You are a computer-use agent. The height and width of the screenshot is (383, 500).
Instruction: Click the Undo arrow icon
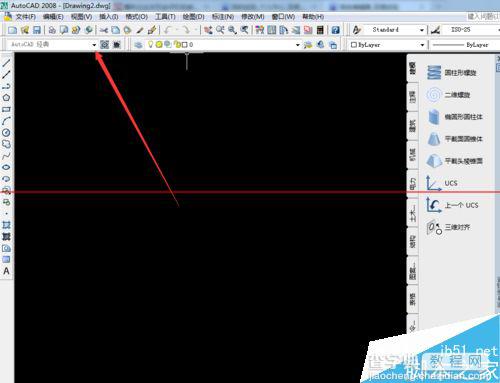pyautogui.click(x=168, y=30)
